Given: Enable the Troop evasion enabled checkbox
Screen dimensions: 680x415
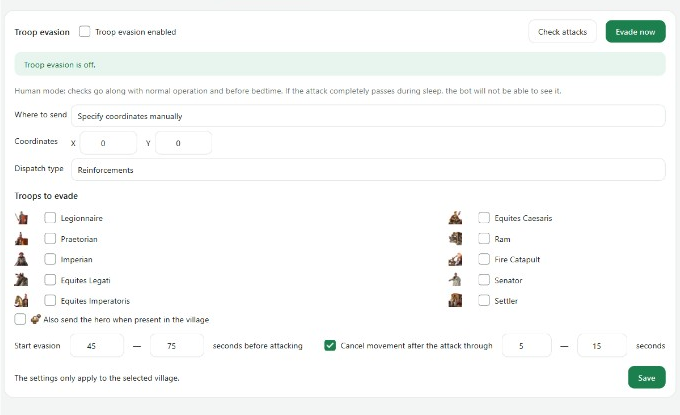Looking at the screenshot, I should 85,32.
